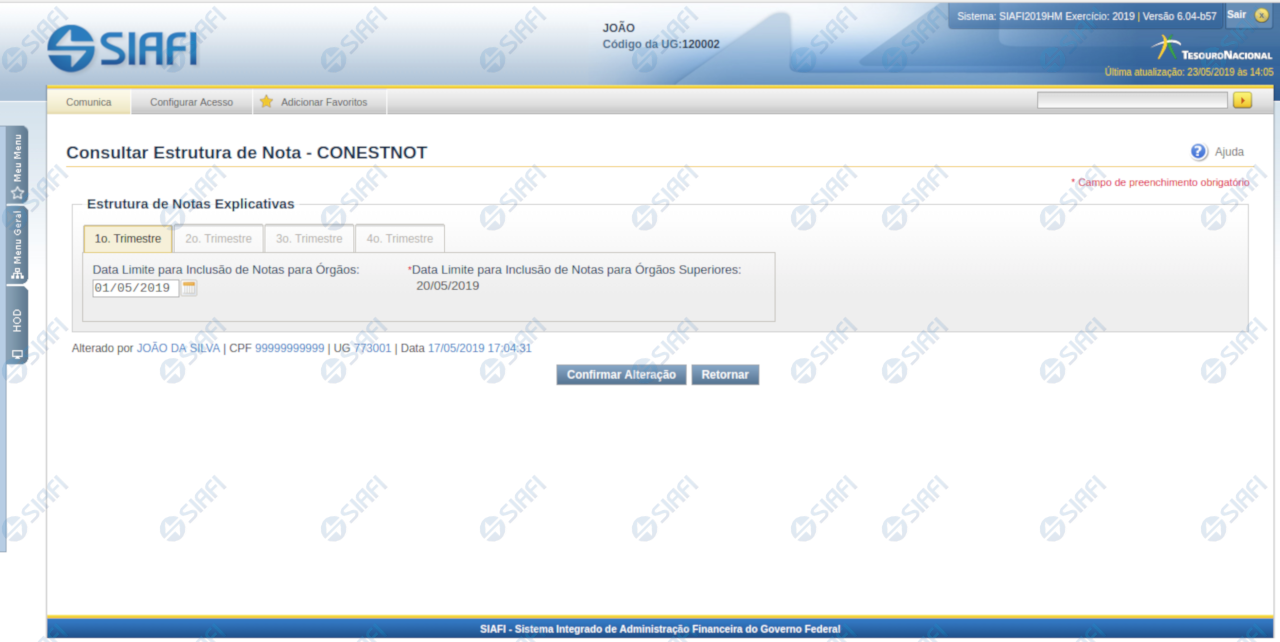Viewport: 1280px width, 642px height.
Task: Expand the HOD side panel
Action: point(17,332)
